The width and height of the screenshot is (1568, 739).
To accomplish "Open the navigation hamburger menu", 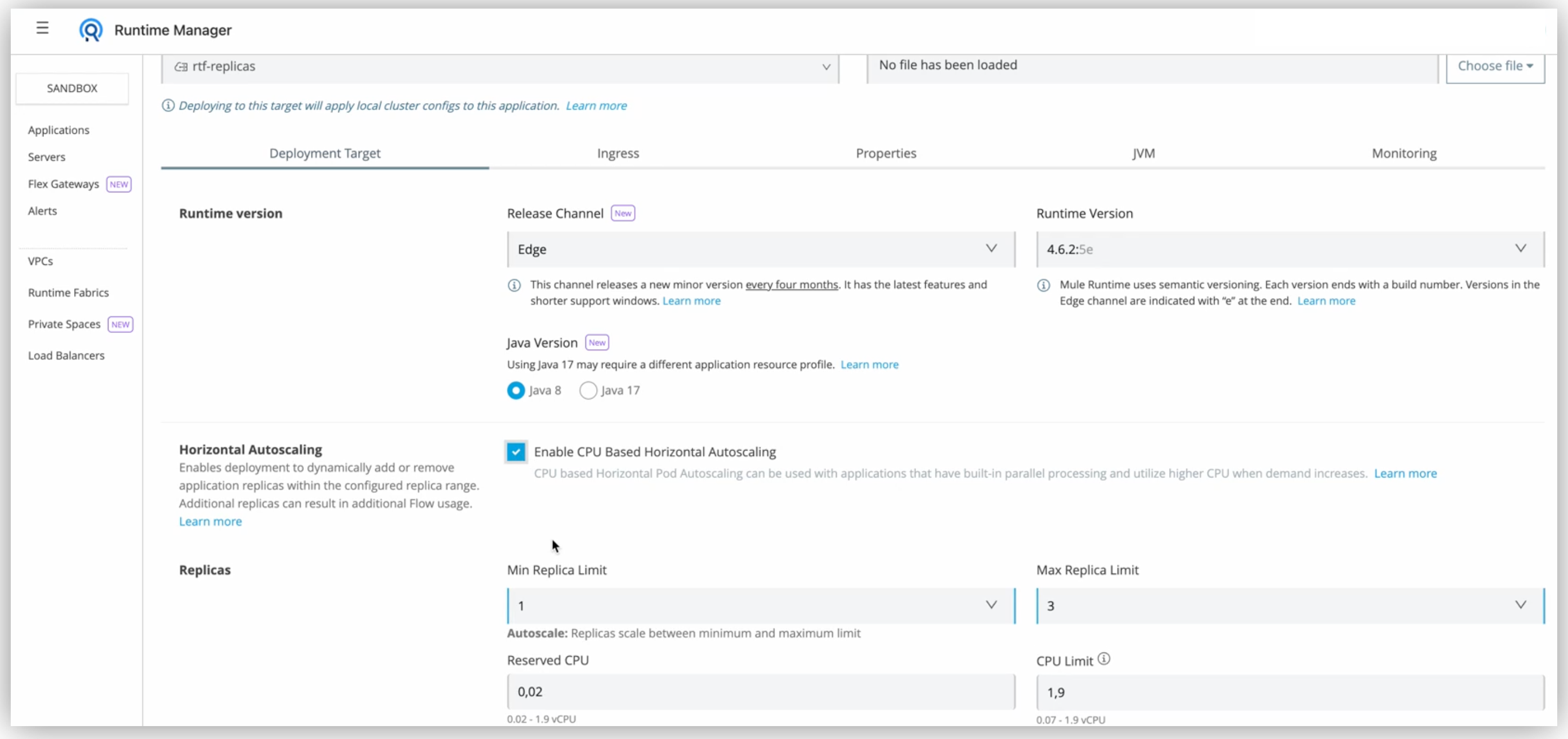I will 42,28.
